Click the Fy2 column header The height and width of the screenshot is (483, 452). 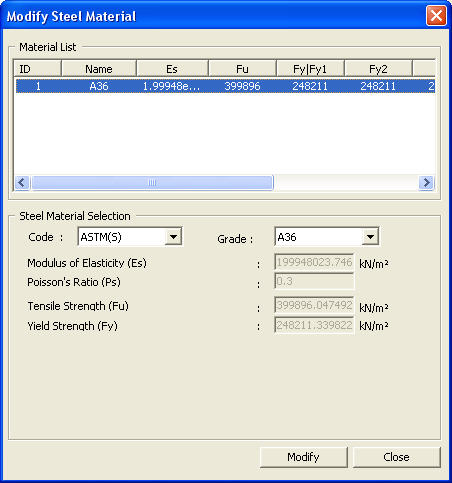378,69
